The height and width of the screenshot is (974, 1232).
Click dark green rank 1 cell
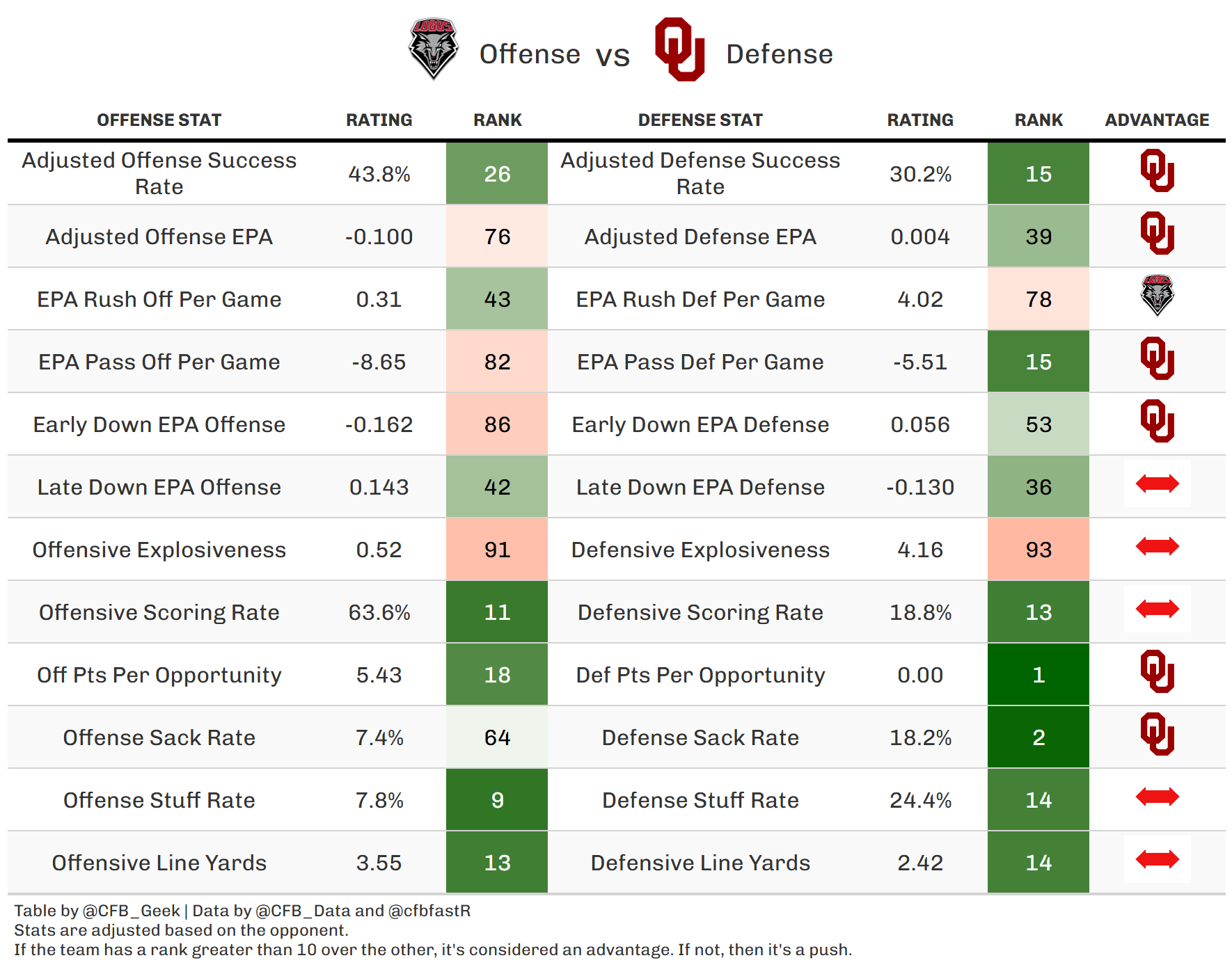(1038, 674)
